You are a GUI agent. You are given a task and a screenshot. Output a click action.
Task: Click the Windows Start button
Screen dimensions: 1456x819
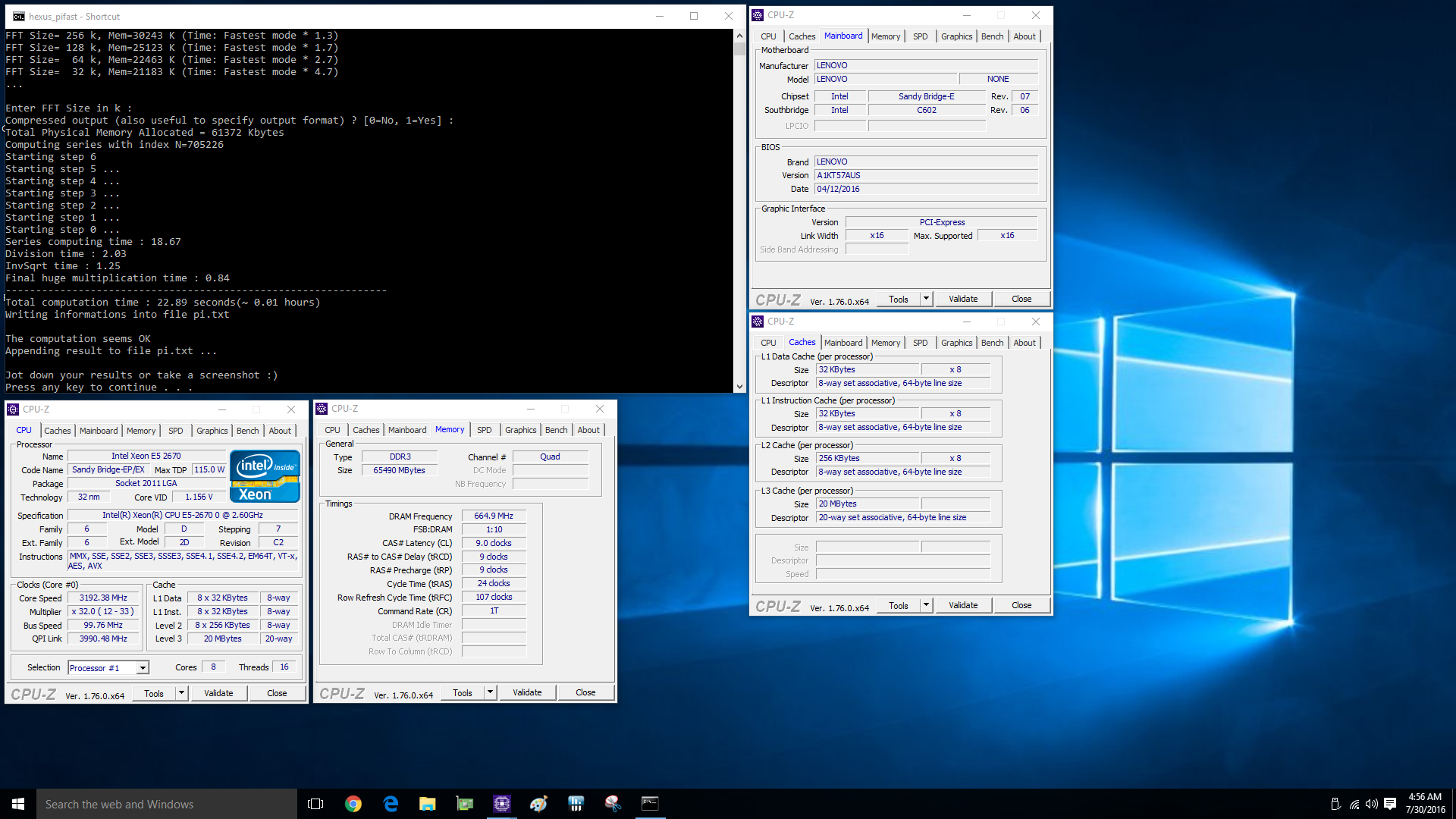tap(18, 804)
